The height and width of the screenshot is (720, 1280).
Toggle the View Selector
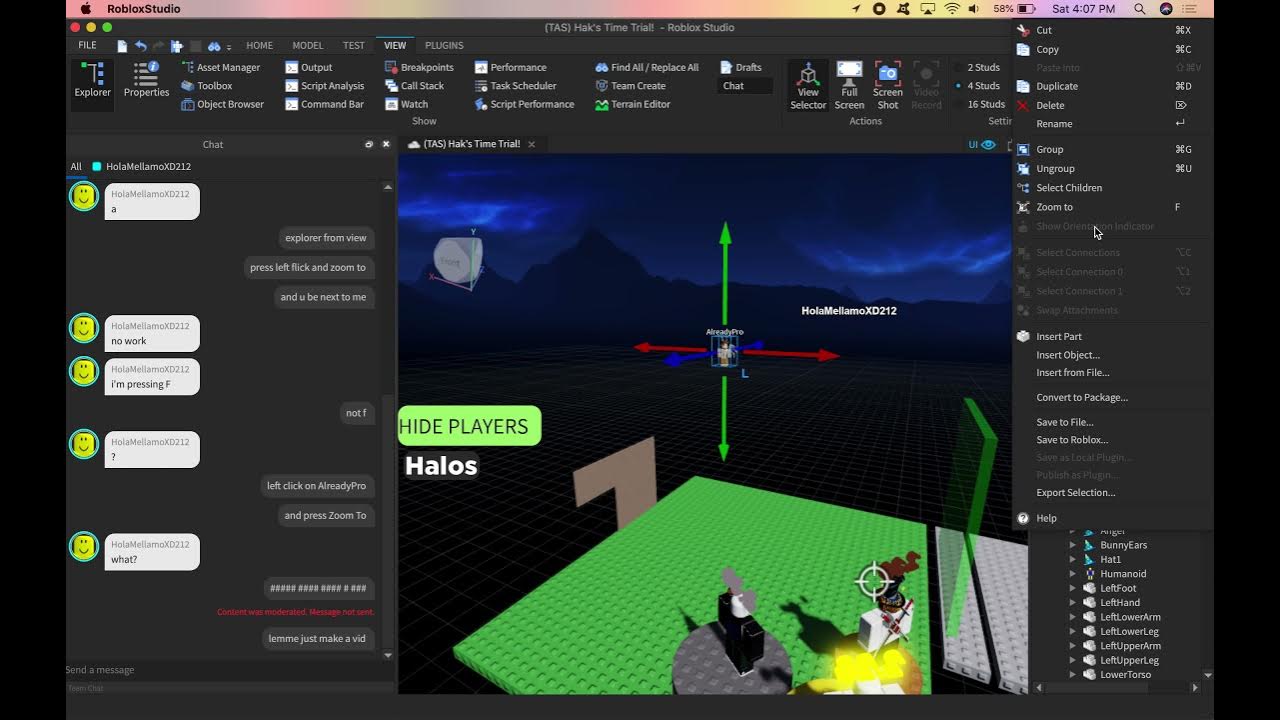[x=808, y=85]
